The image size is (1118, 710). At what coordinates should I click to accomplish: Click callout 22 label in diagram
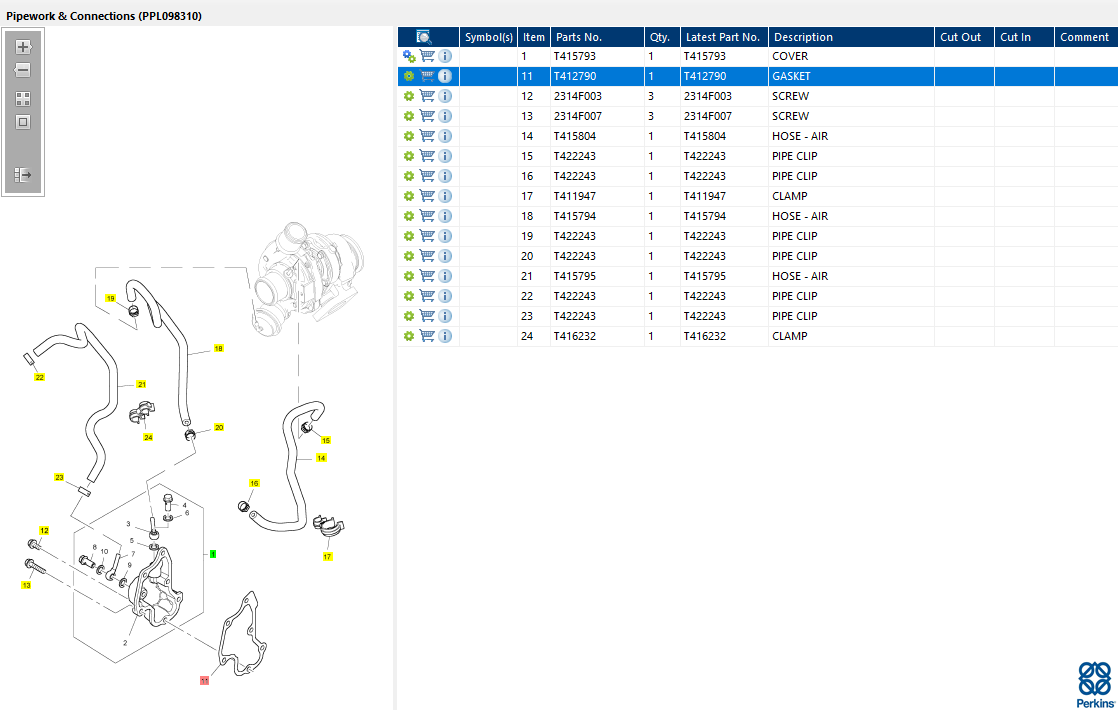click(x=39, y=377)
